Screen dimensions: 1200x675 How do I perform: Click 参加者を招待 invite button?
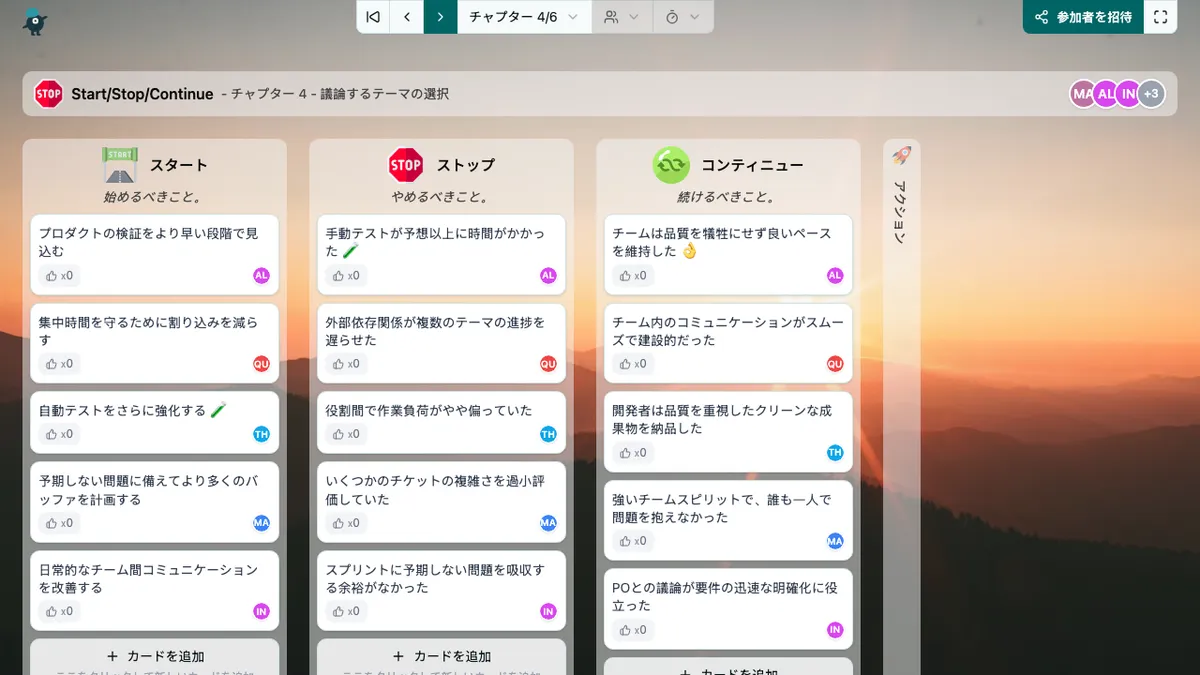1083,17
